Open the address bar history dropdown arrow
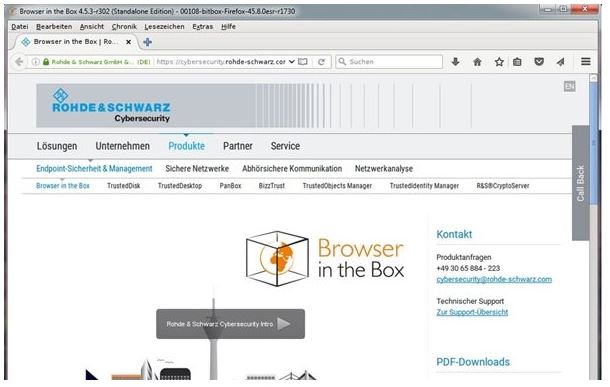The height and width of the screenshot is (387, 610). pos(292,62)
